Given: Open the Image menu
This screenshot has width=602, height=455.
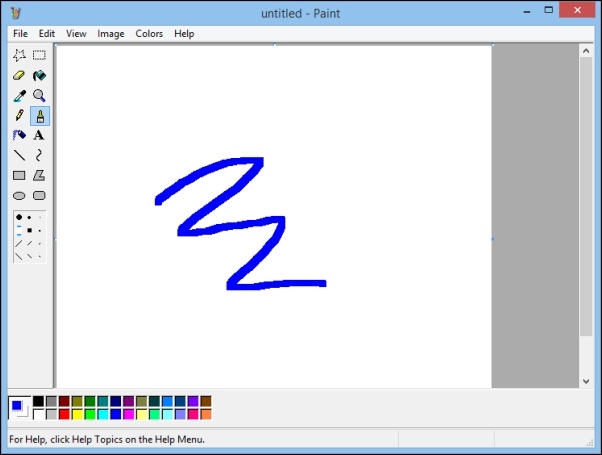Looking at the screenshot, I should 111,34.
